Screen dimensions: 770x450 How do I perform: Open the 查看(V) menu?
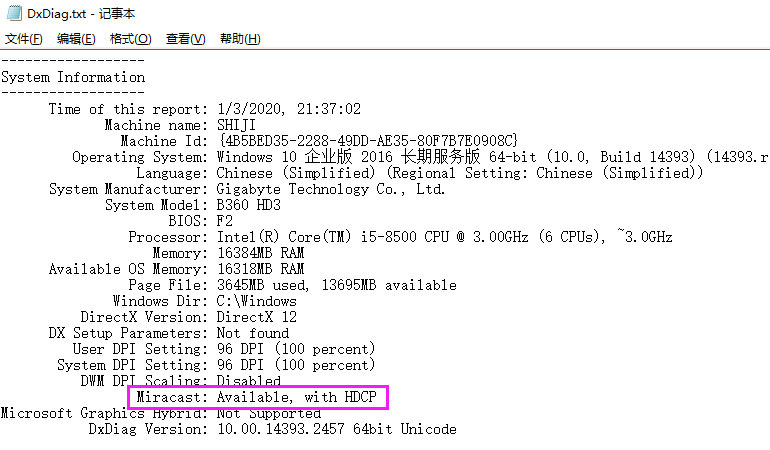click(186, 39)
